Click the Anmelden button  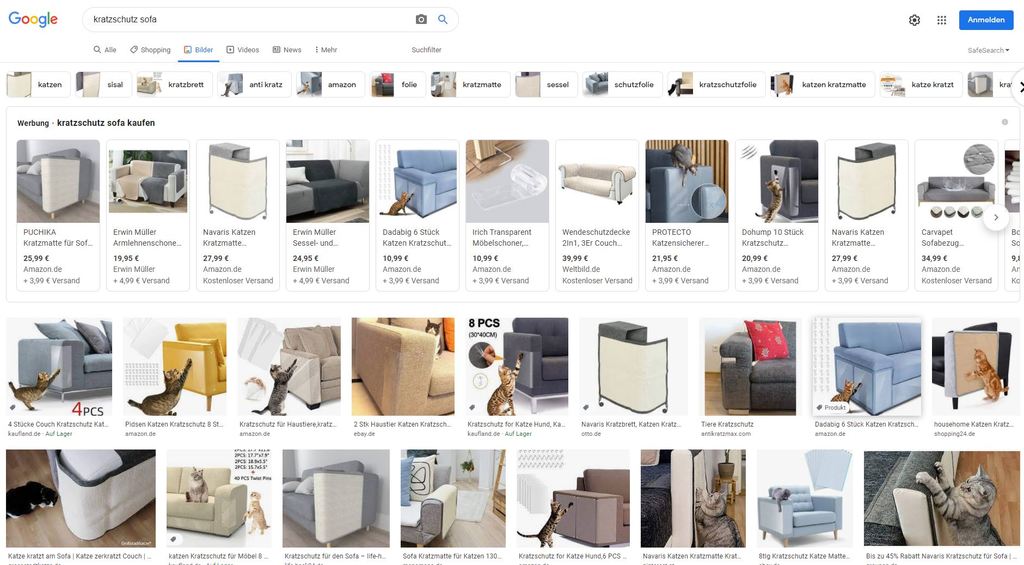(x=985, y=20)
